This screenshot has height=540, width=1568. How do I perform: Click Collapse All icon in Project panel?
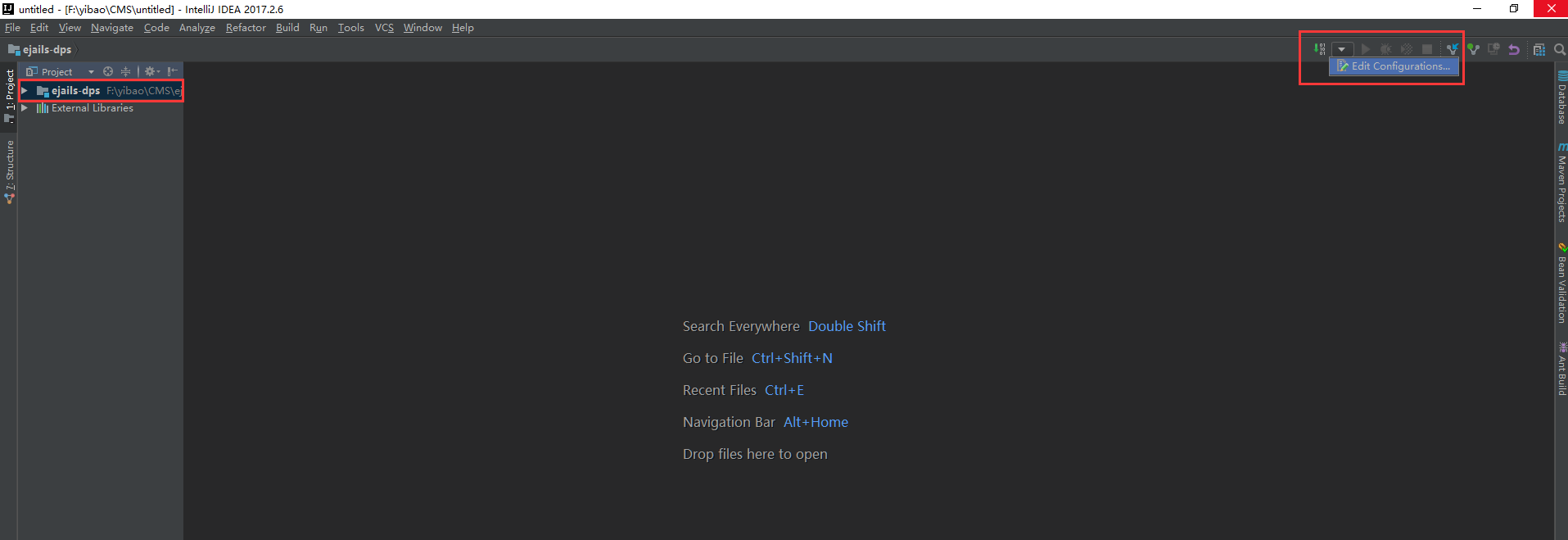coord(125,71)
